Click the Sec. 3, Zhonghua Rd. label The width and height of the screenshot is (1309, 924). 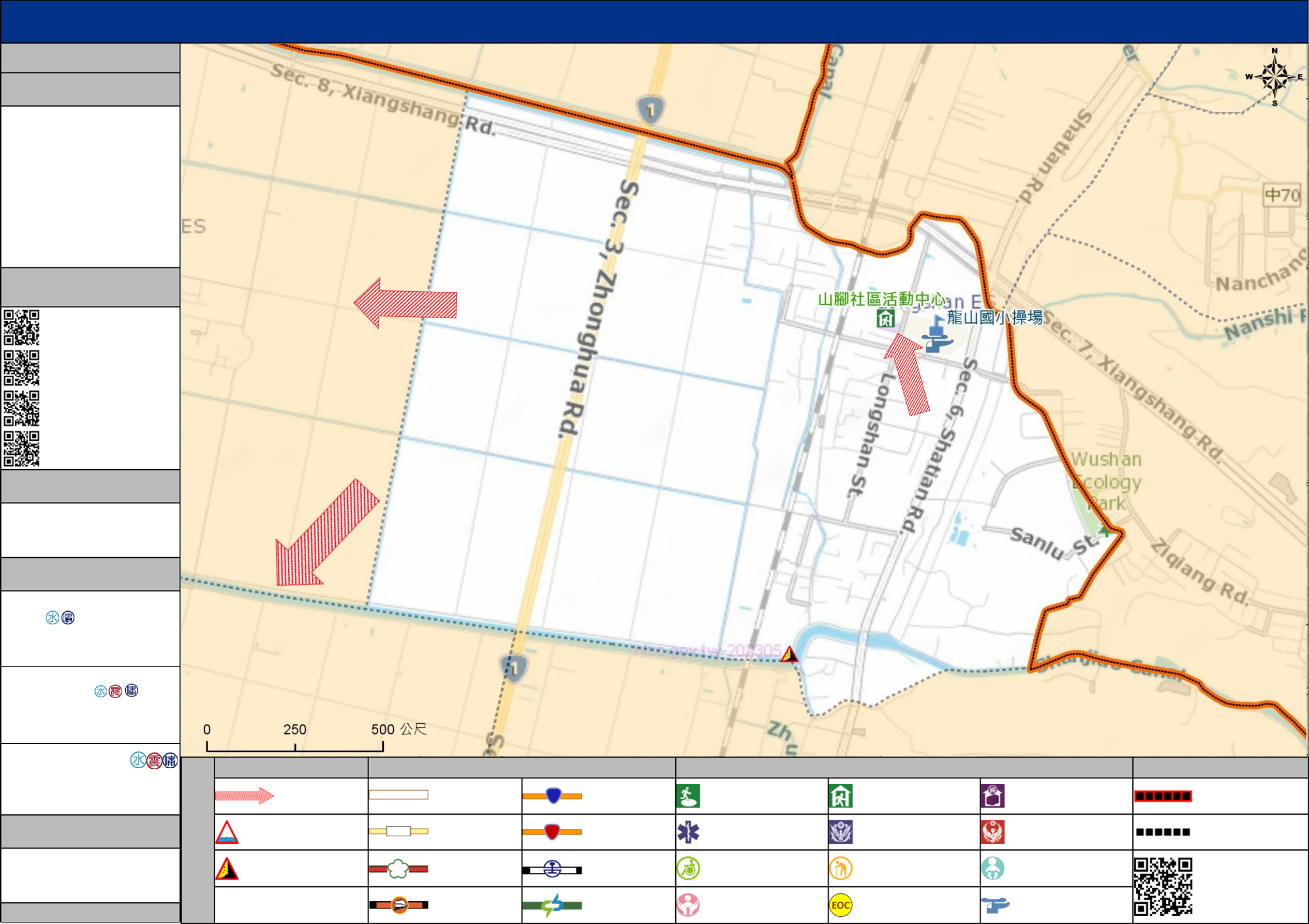point(598,309)
